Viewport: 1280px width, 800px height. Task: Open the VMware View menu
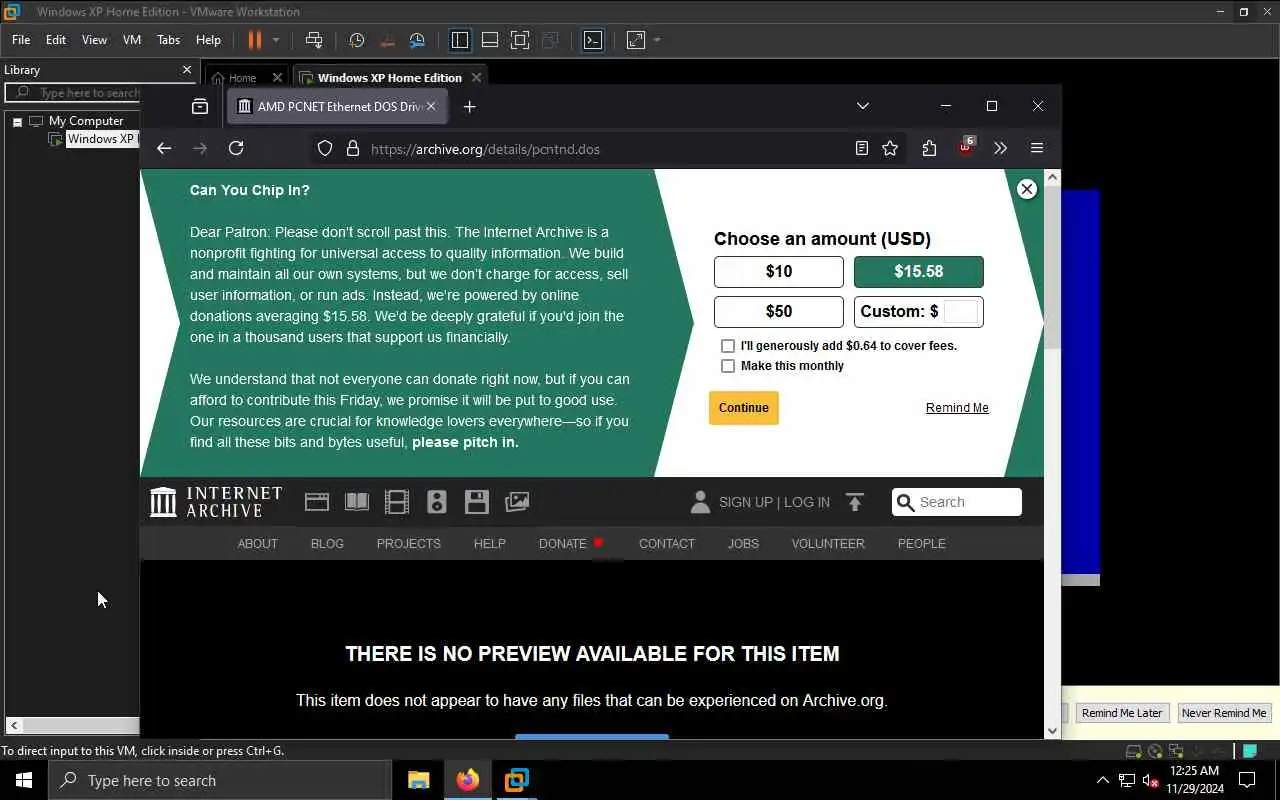(x=94, y=40)
